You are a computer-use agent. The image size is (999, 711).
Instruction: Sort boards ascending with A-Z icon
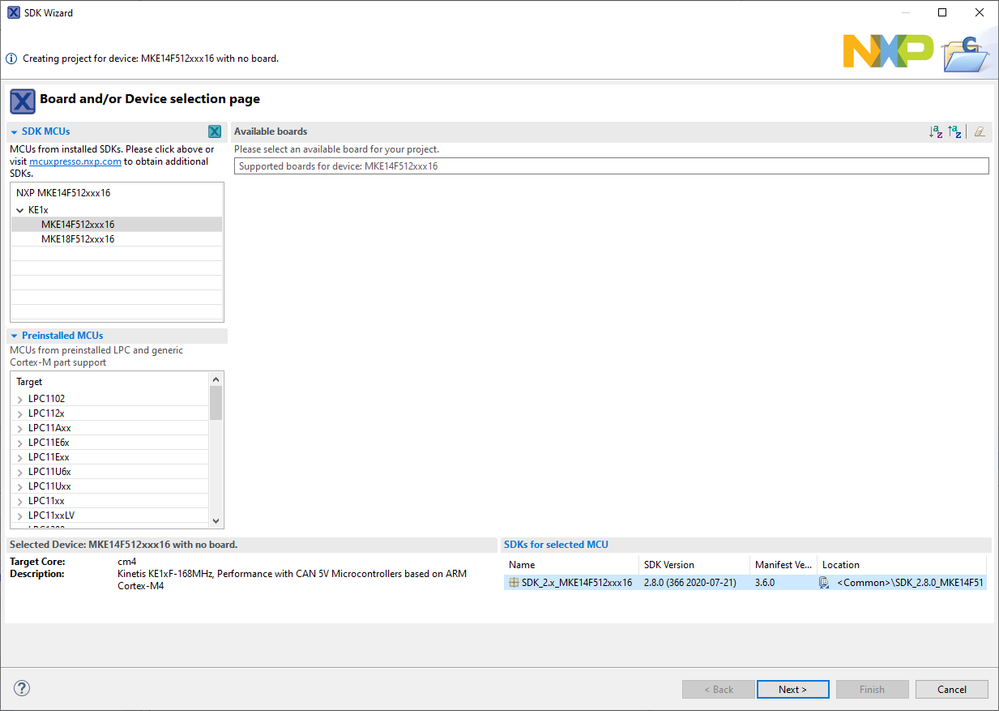coord(935,132)
